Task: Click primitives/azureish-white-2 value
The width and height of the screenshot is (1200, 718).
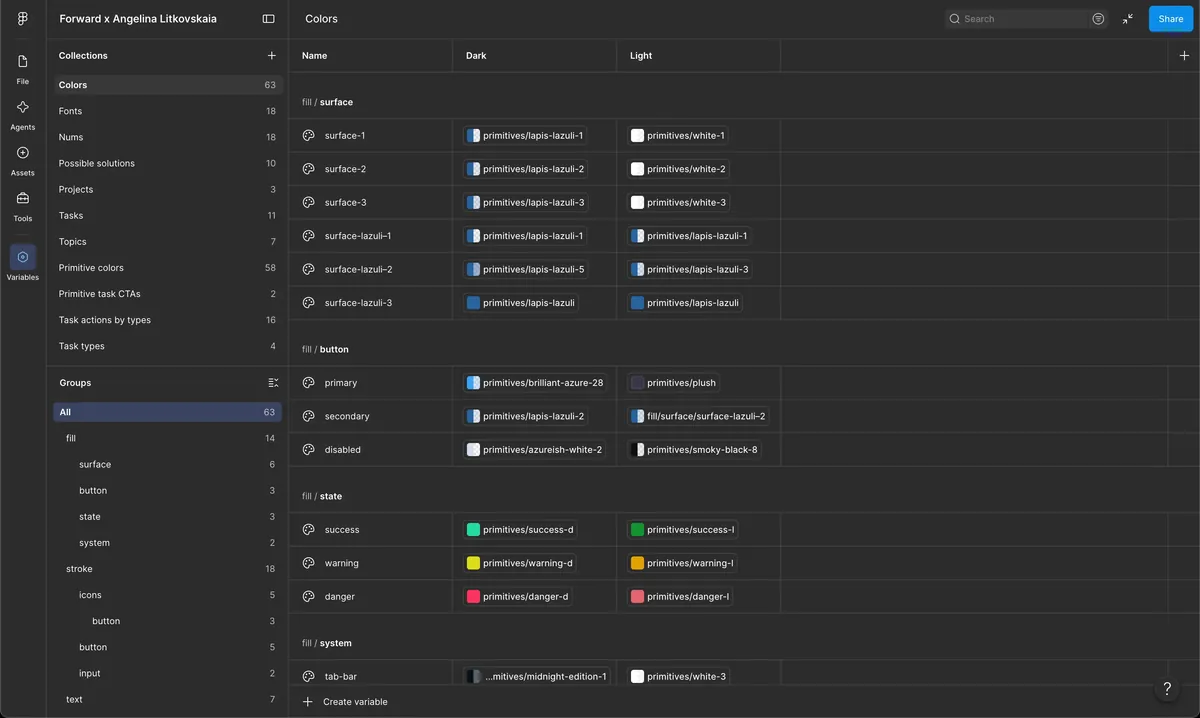Action: tap(535, 450)
